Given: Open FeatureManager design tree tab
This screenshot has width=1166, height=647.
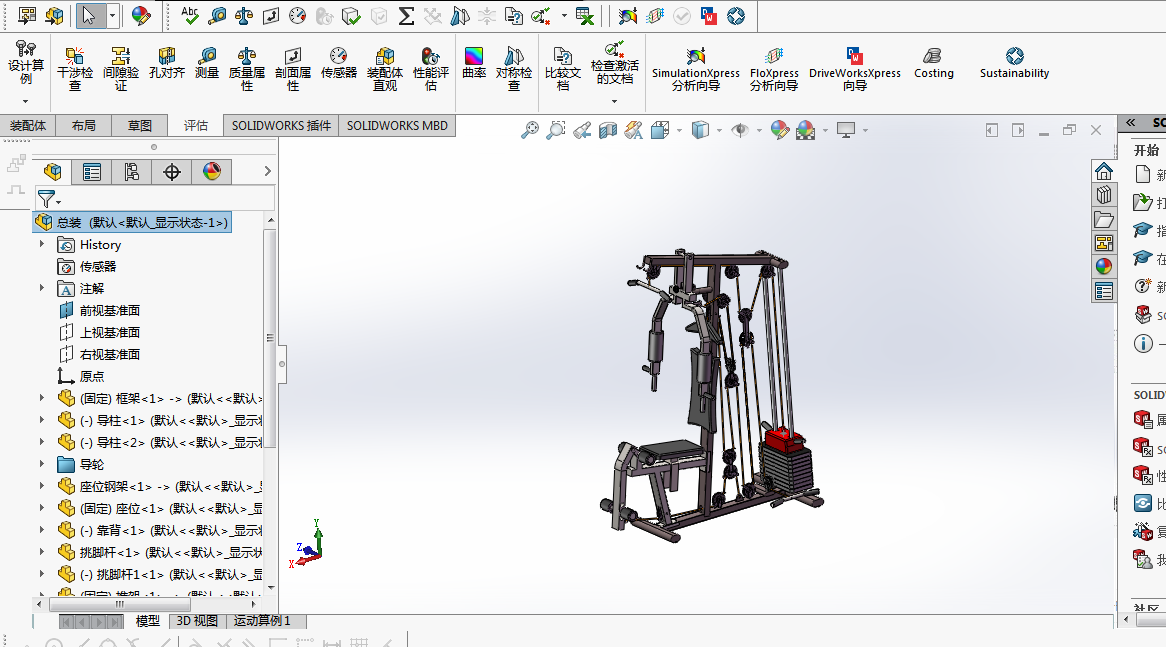Looking at the screenshot, I should pyautogui.click(x=52, y=172).
